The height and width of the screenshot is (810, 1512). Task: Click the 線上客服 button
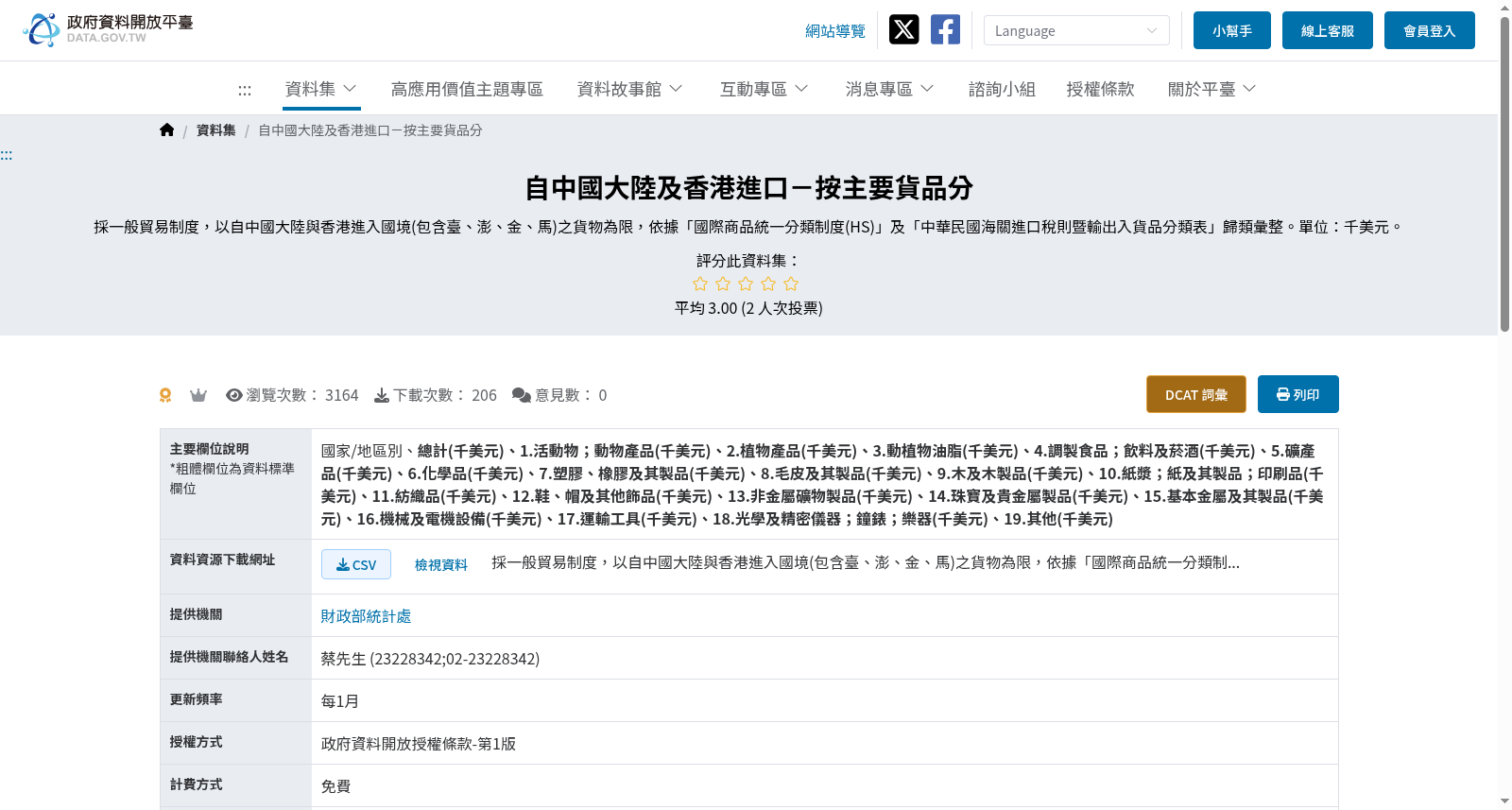[1328, 30]
